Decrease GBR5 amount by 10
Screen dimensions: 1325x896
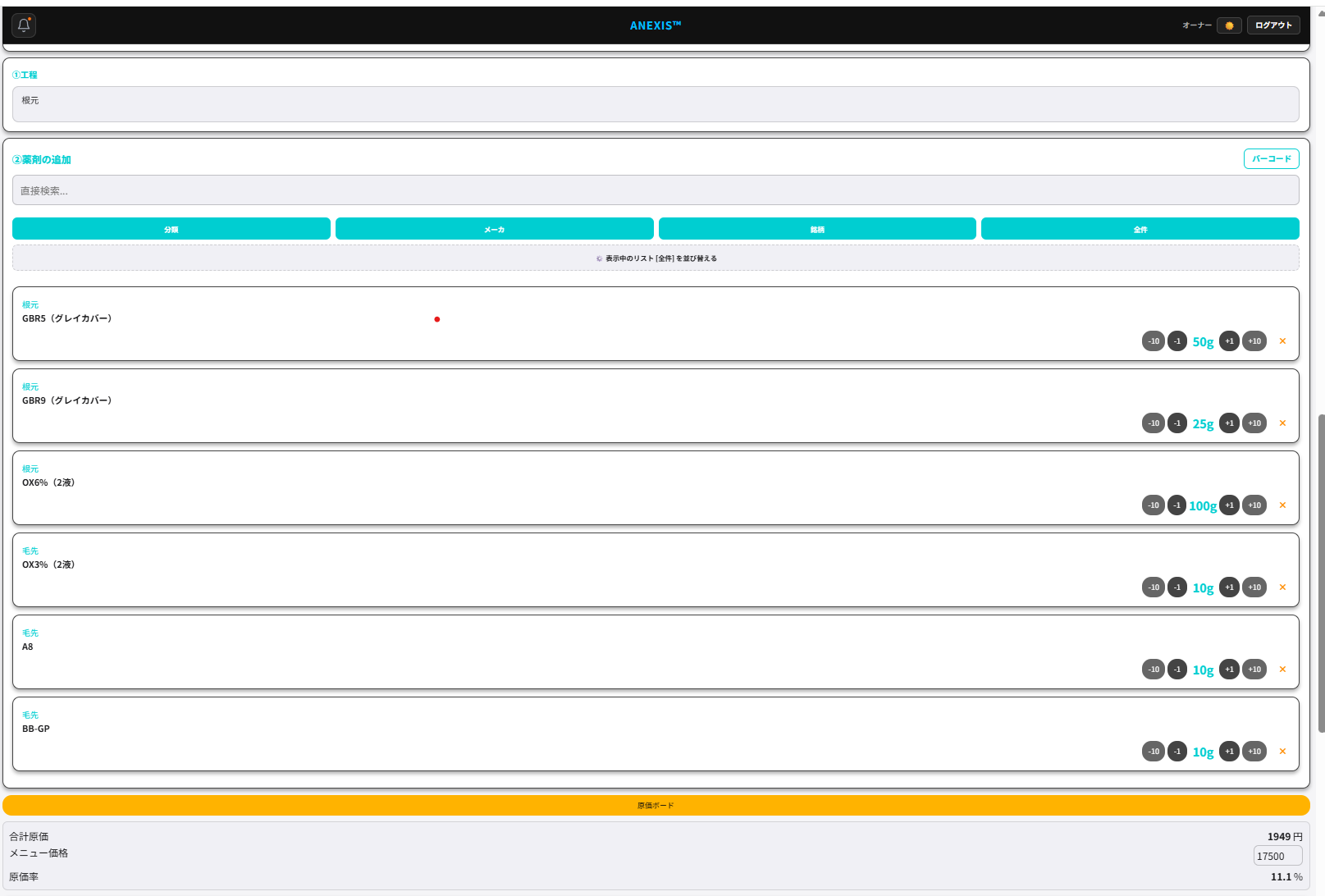point(1154,341)
